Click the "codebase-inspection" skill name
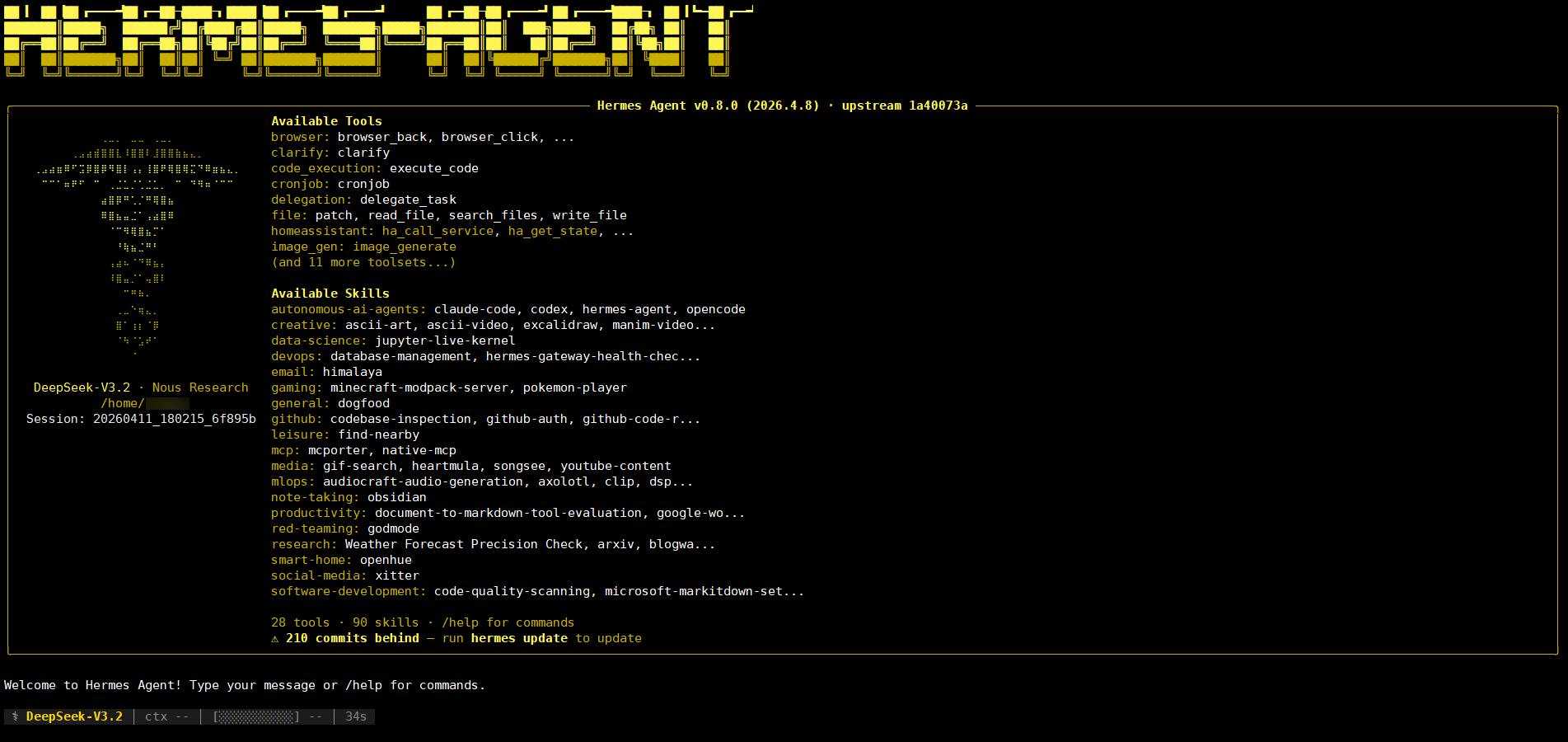1568x742 pixels. 400,419
